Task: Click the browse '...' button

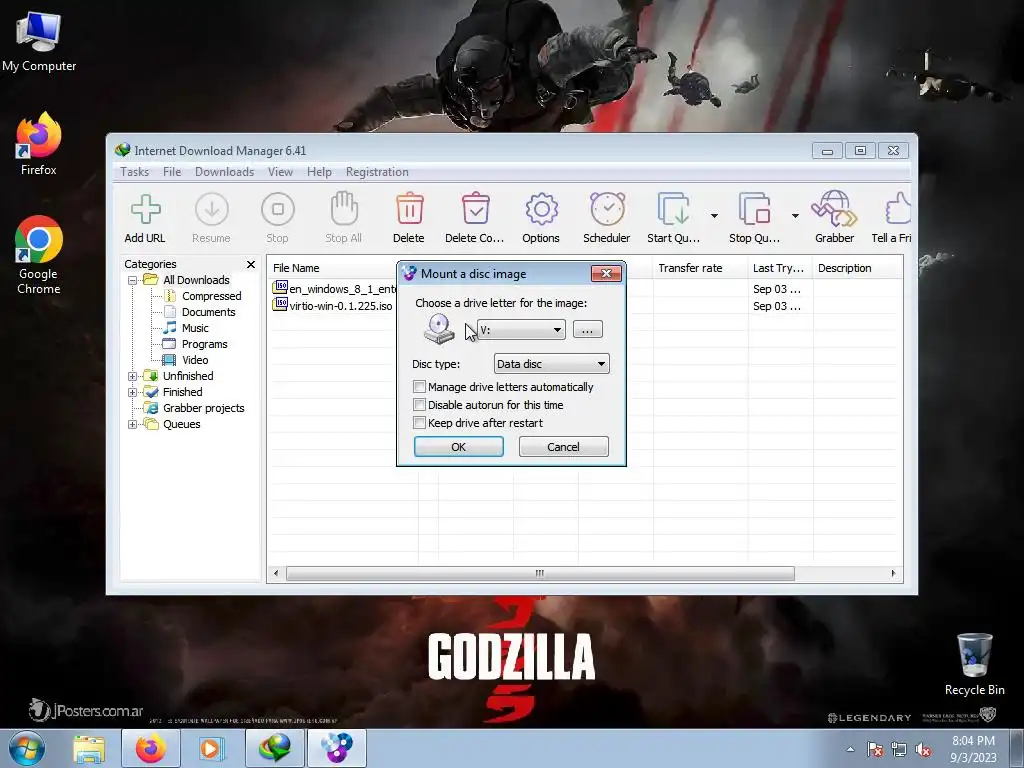Action: pos(587,330)
